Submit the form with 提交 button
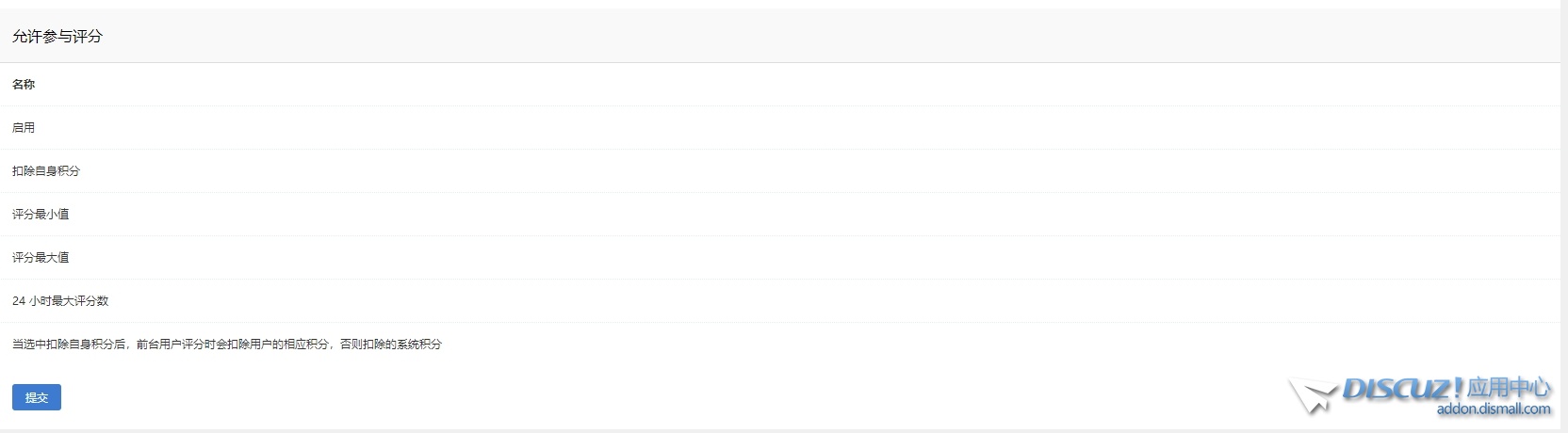Image resolution: width=1568 pixels, height=433 pixels. tap(37, 397)
